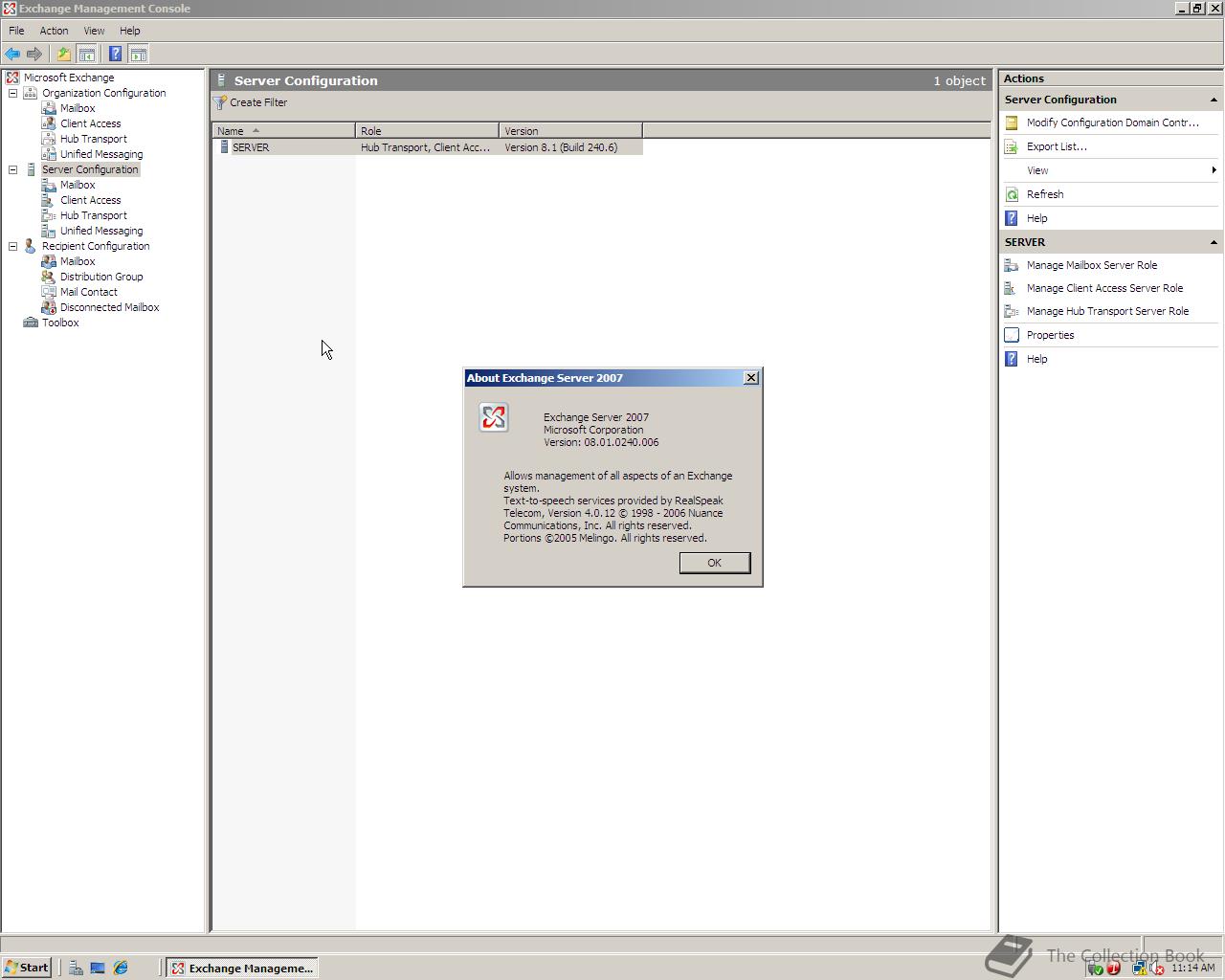Sort by the Version column header

(571, 131)
